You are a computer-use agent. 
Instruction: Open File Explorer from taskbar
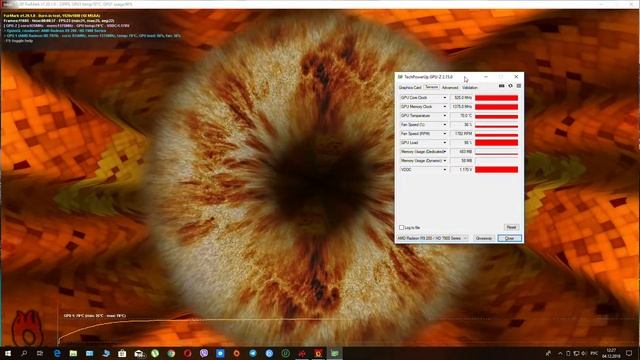(x=73, y=353)
